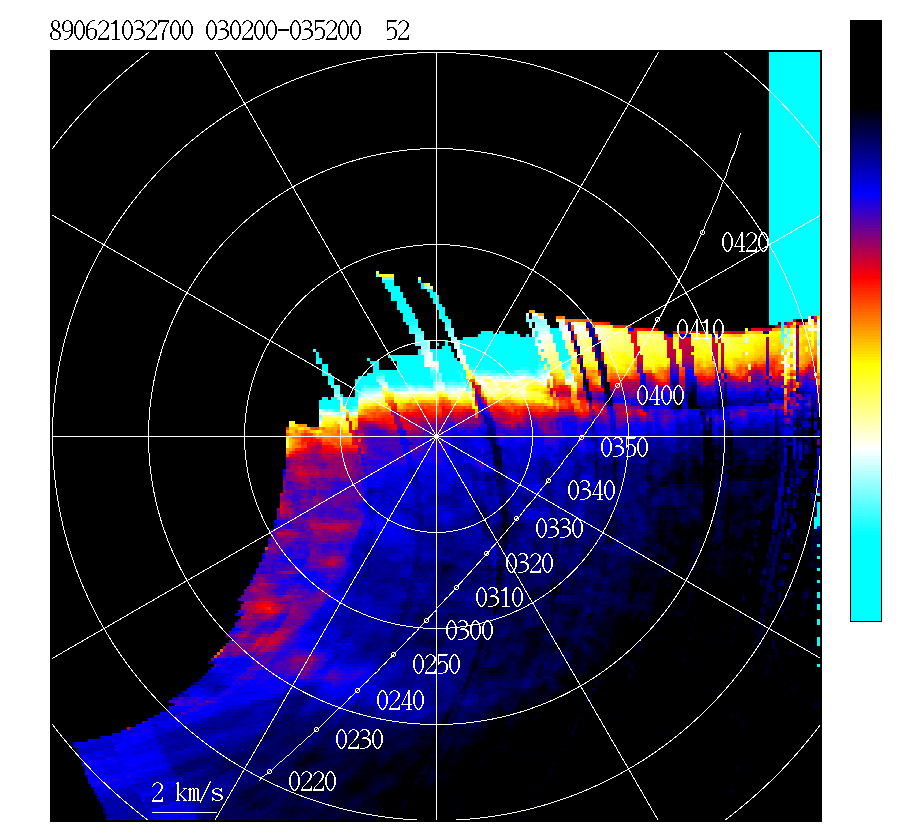Click the 0330 time label
This screenshot has height=840, width=900.
pyautogui.click(x=560, y=529)
